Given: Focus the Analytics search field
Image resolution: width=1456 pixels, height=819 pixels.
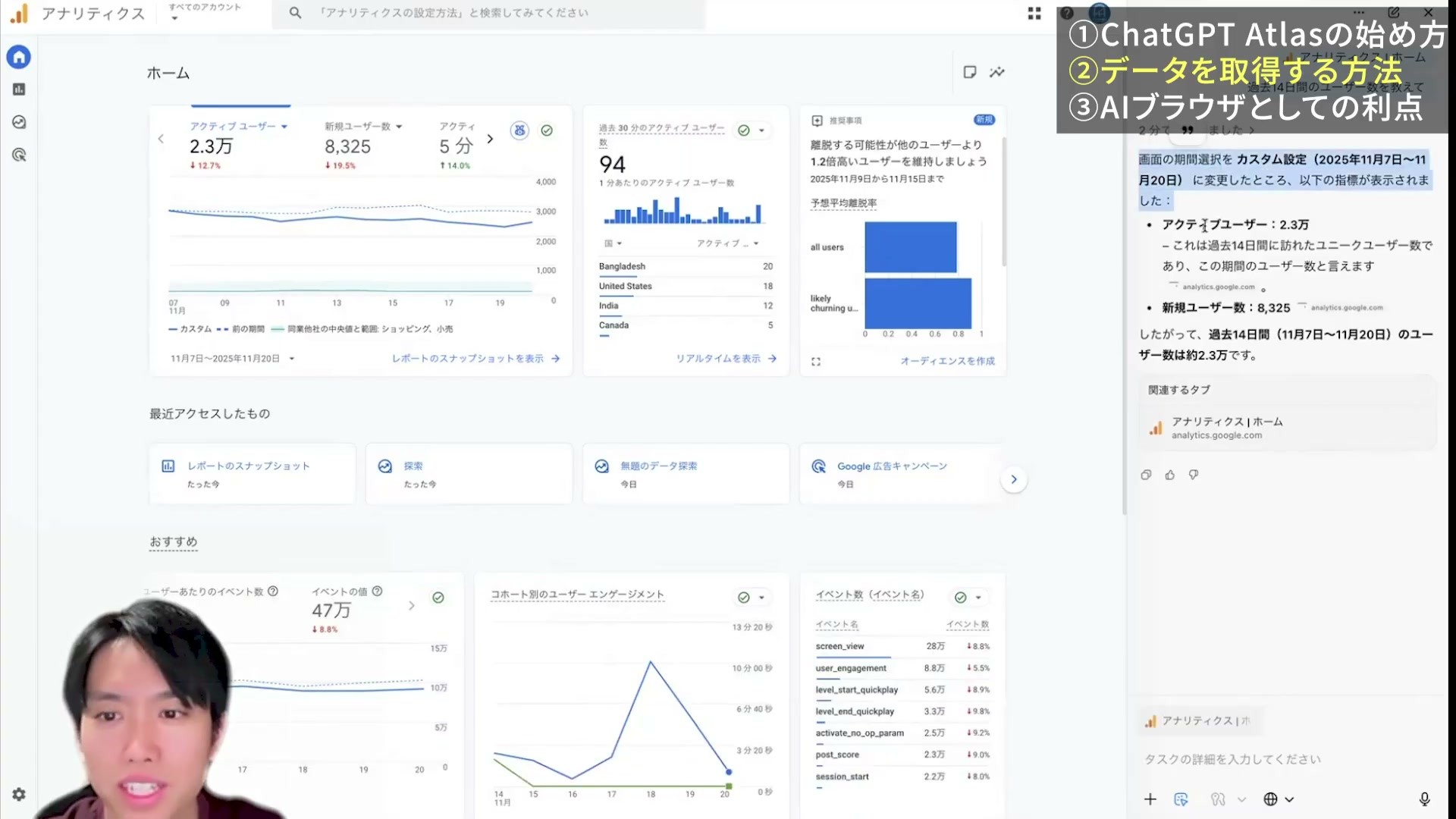Looking at the screenshot, I should 488,13.
